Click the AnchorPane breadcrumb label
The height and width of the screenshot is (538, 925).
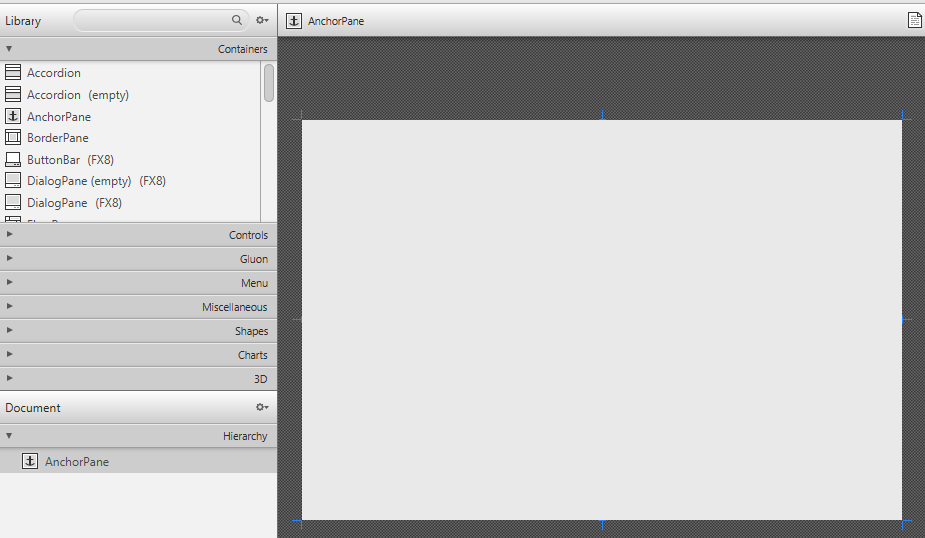coord(336,21)
